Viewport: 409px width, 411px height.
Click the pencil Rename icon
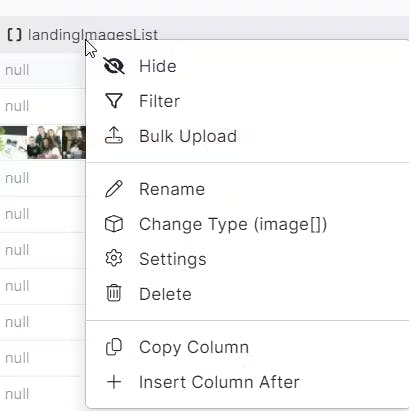point(114,189)
